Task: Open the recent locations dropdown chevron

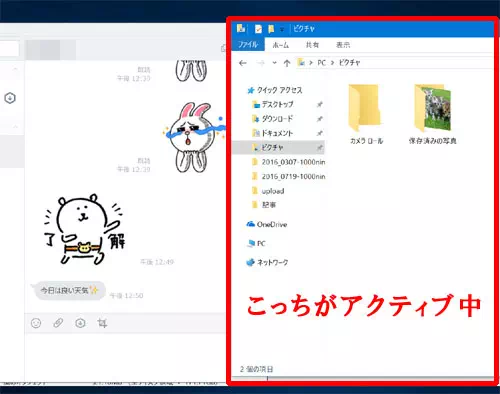Action: coord(274,63)
